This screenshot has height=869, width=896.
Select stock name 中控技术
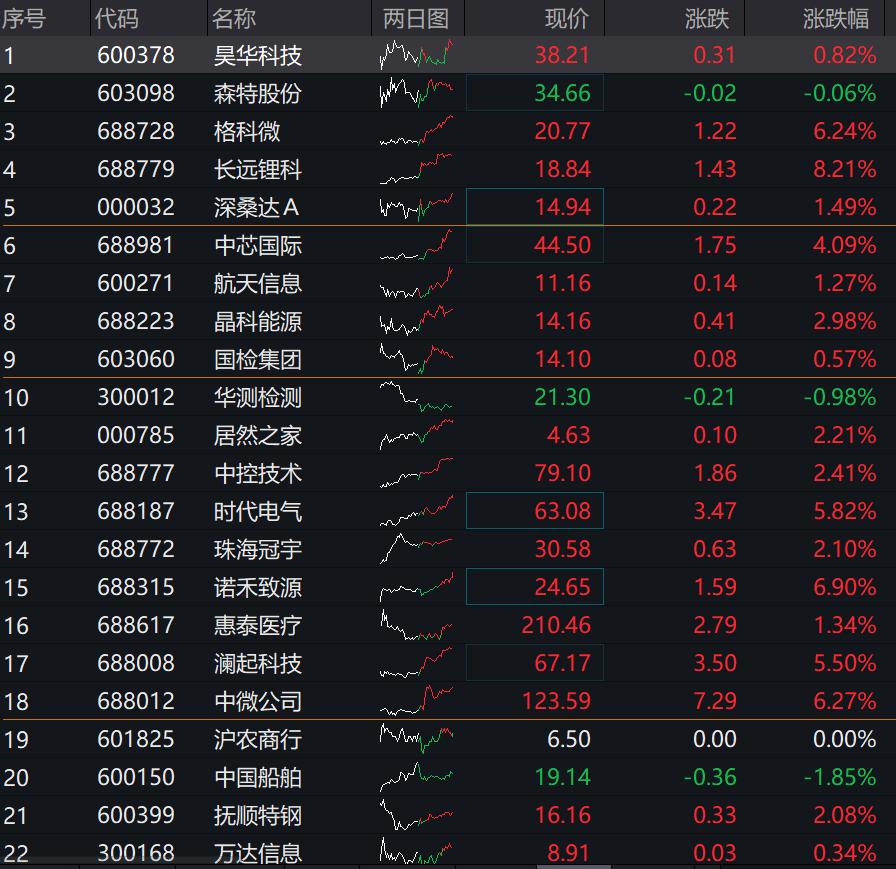(258, 474)
